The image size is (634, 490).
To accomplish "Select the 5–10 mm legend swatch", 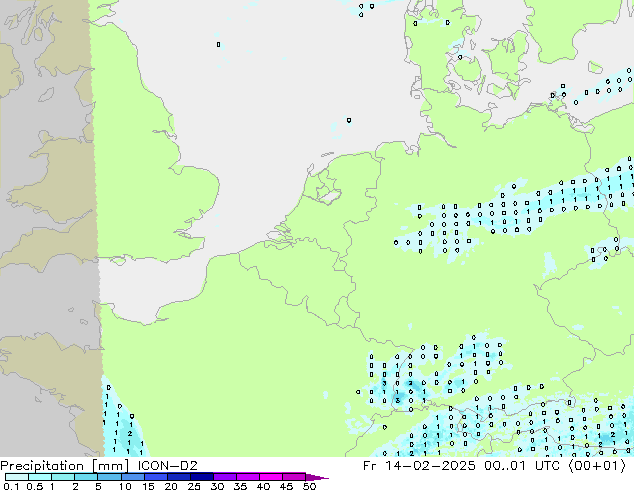I will tap(109, 477).
